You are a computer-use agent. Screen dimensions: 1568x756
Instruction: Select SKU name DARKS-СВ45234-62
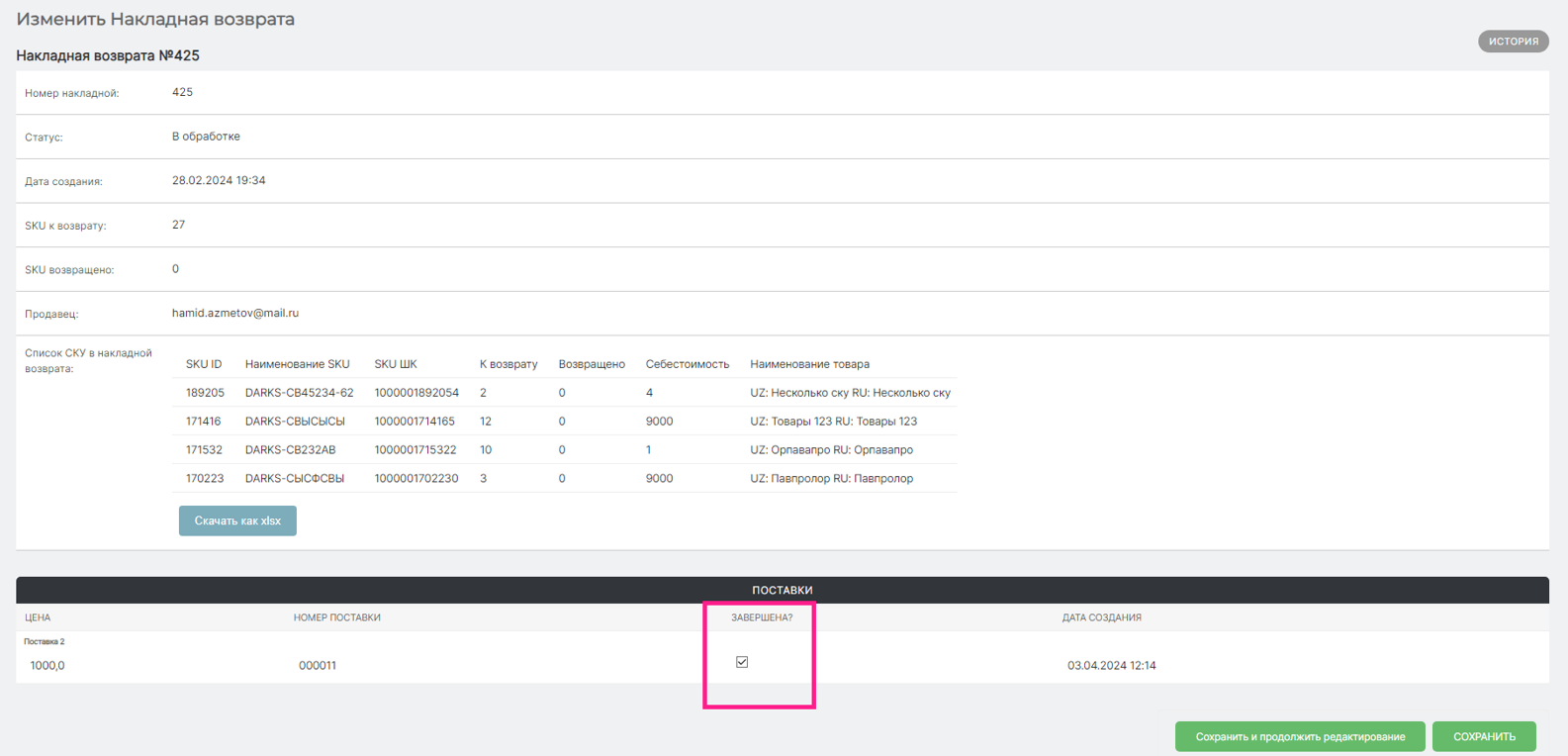(300, 393)
